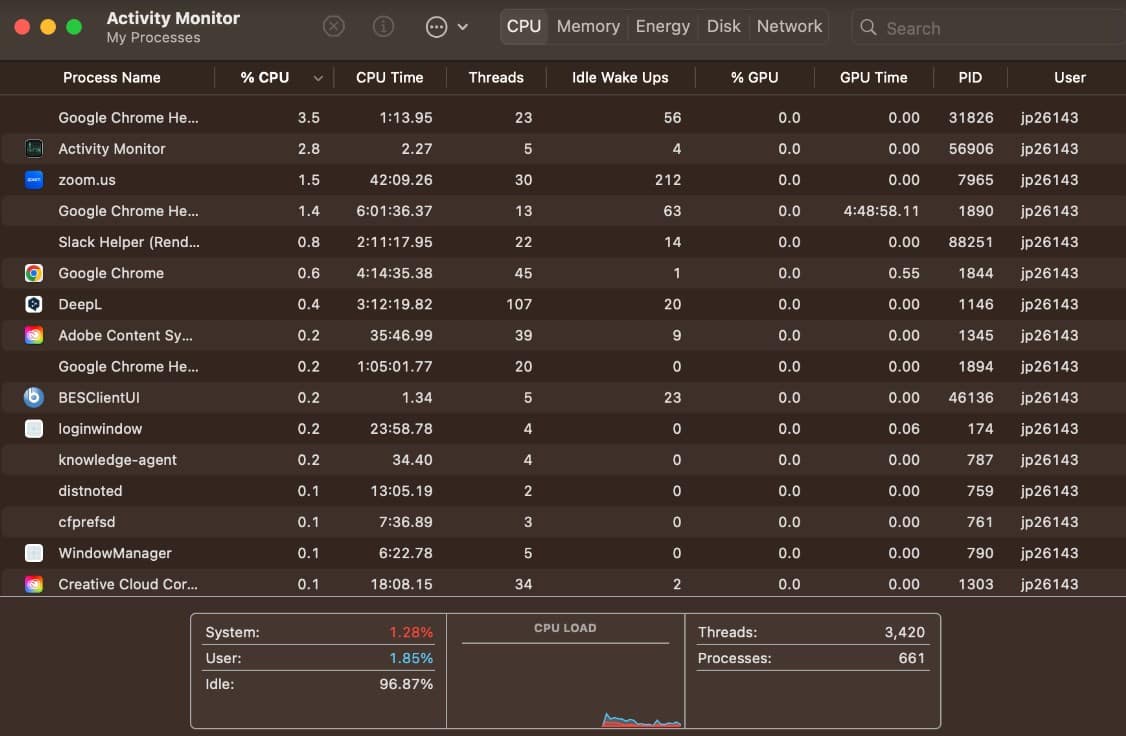Click the User 1.85% value
1126x736 pixels.
point(411,658)
